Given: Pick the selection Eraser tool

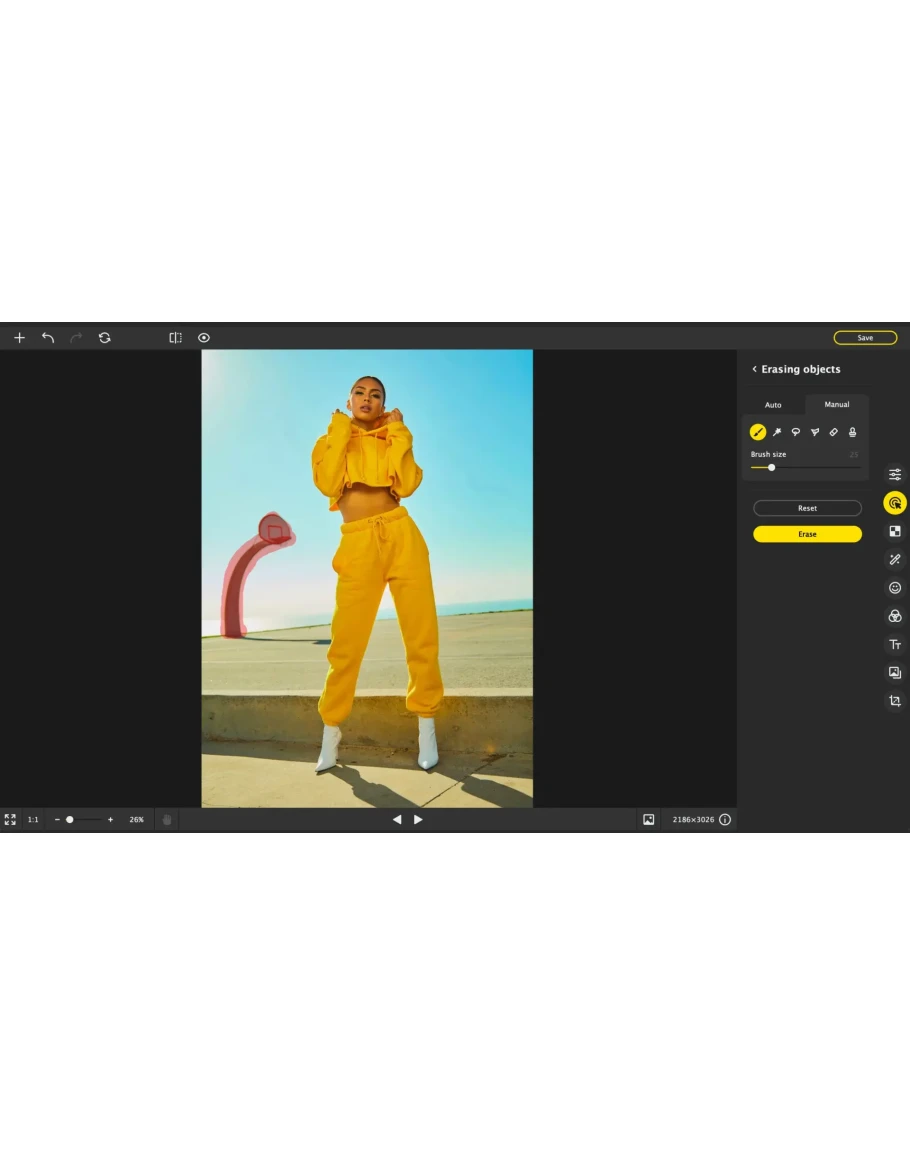Looking at the screenshot, I should click(x=834, y=432).
